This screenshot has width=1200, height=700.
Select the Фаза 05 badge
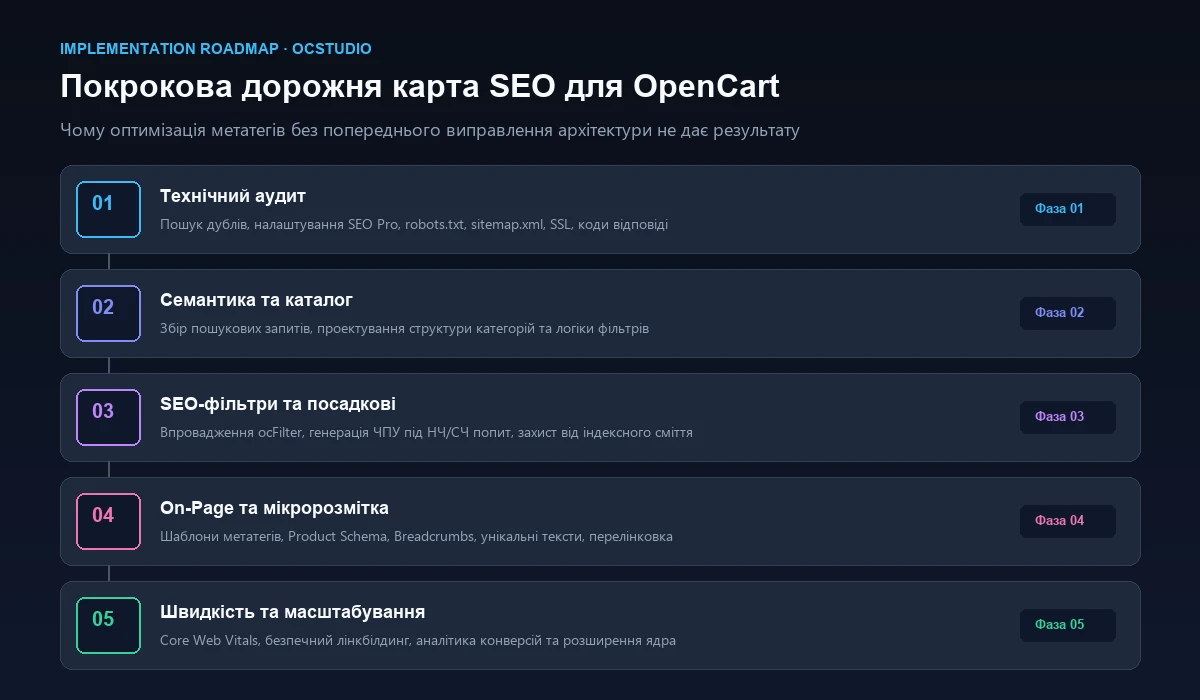[x=1067, y=625]
